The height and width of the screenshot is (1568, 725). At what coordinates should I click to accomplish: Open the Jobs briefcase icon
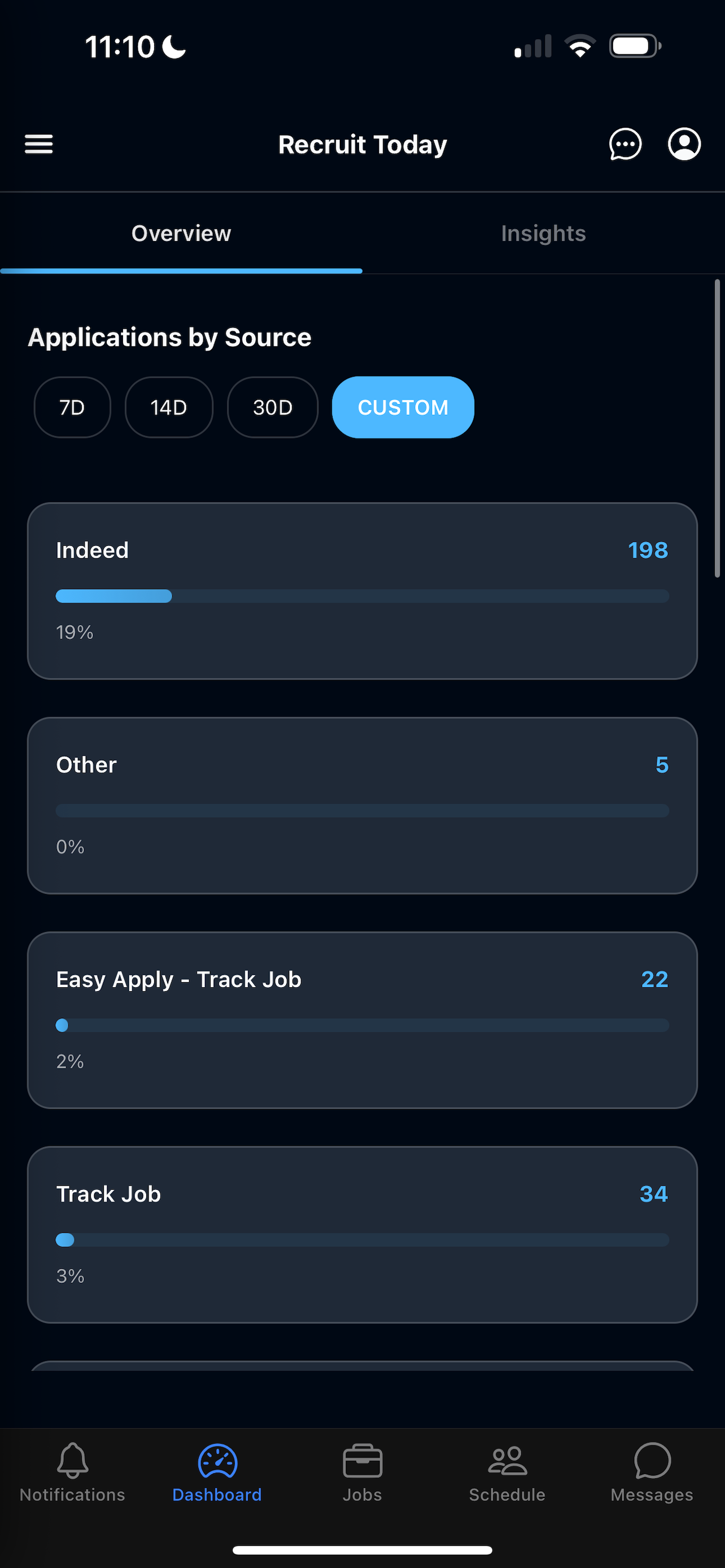coord(362,1460)
